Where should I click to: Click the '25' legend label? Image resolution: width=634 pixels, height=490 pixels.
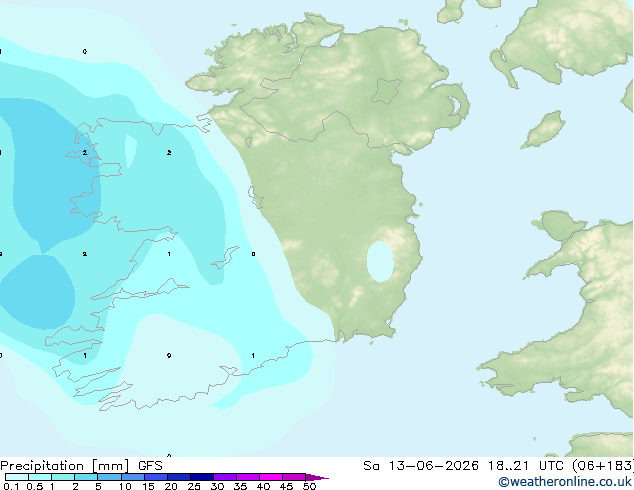pyautogui.click(x=194, y=486)
